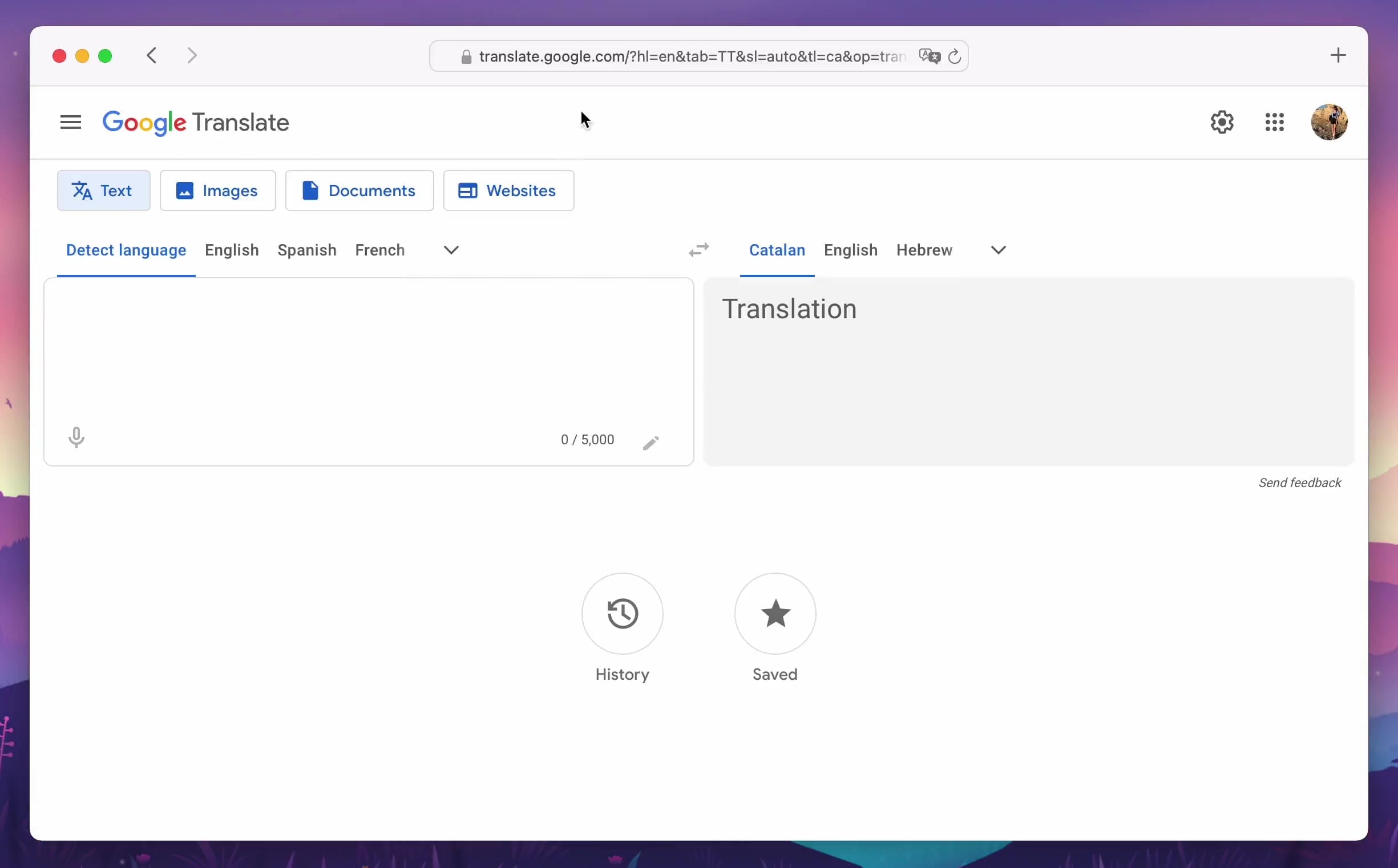Click the Safari translate page icon
This screenshot has width=1398, height=868.
(x=929, y=56)
